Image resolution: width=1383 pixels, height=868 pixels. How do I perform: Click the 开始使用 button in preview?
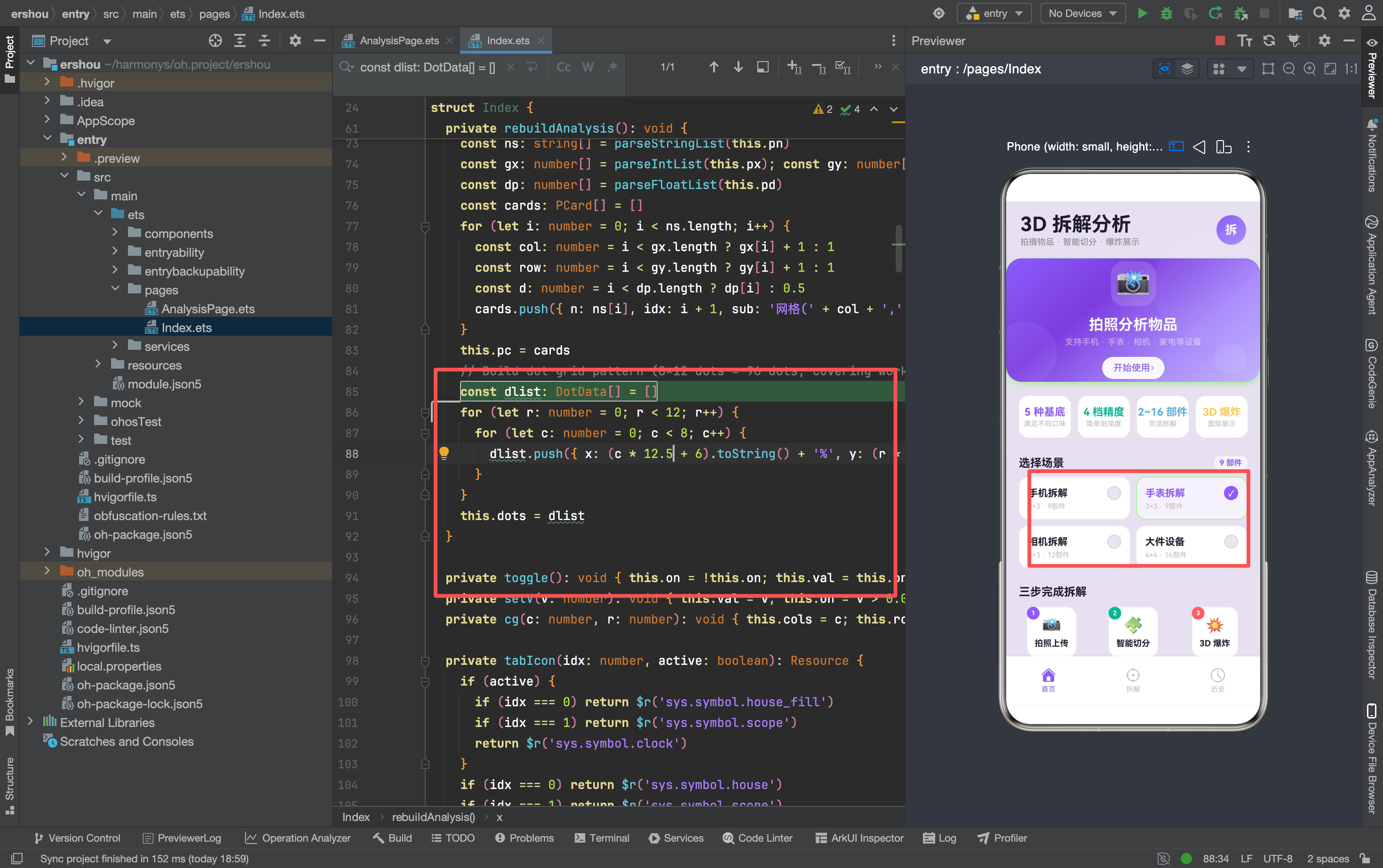(x=1133, y=367)
